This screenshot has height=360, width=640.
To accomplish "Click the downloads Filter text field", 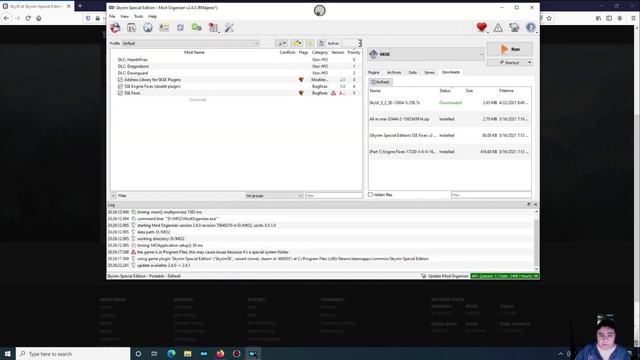I will 491,195.
